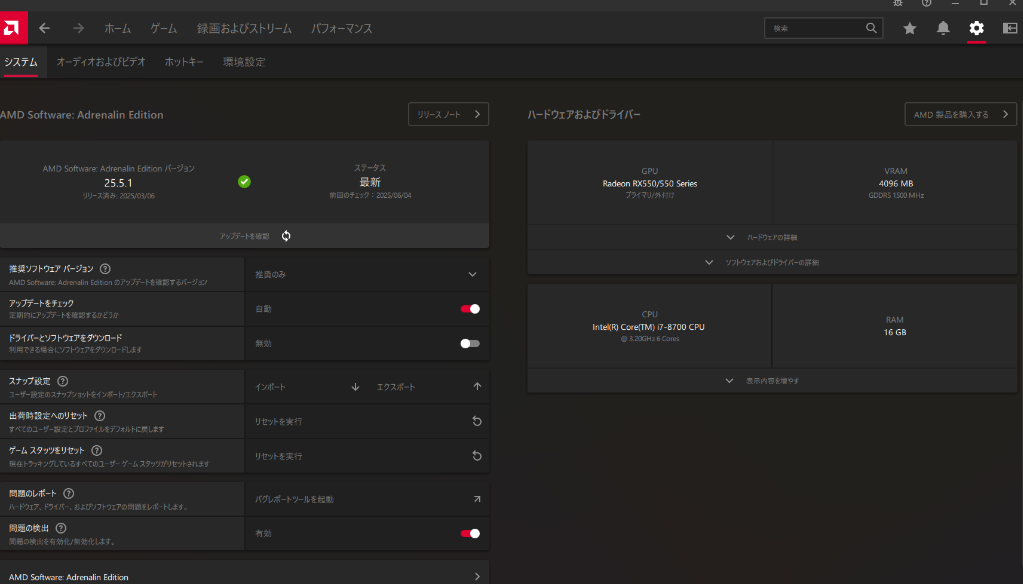Open the ホーム menu
The height and width of the screenshot is (584, 1023).
point(117,28)
